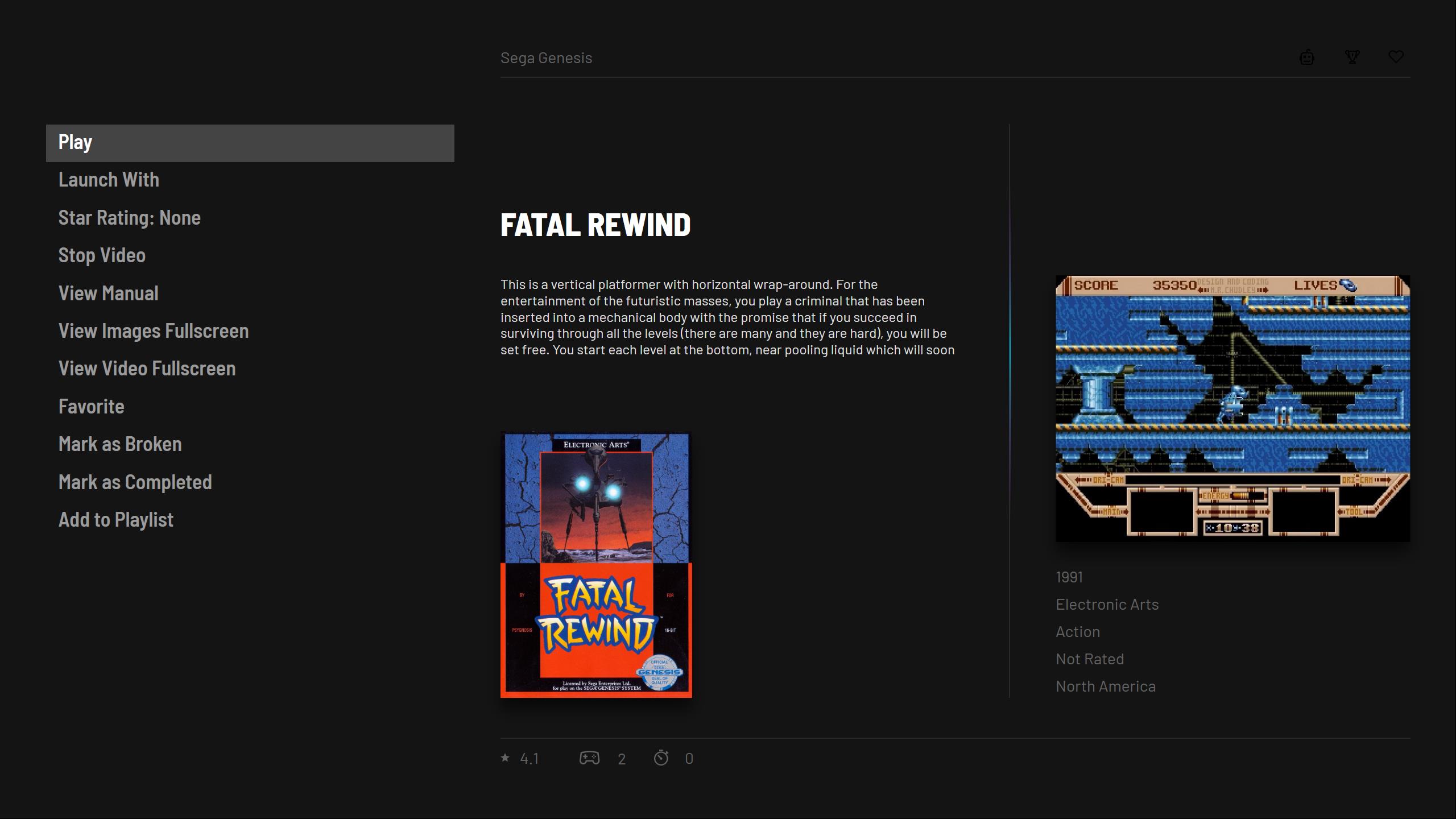Click the Action genre label
1456x819 pixels.
(x=1078, y=632)
